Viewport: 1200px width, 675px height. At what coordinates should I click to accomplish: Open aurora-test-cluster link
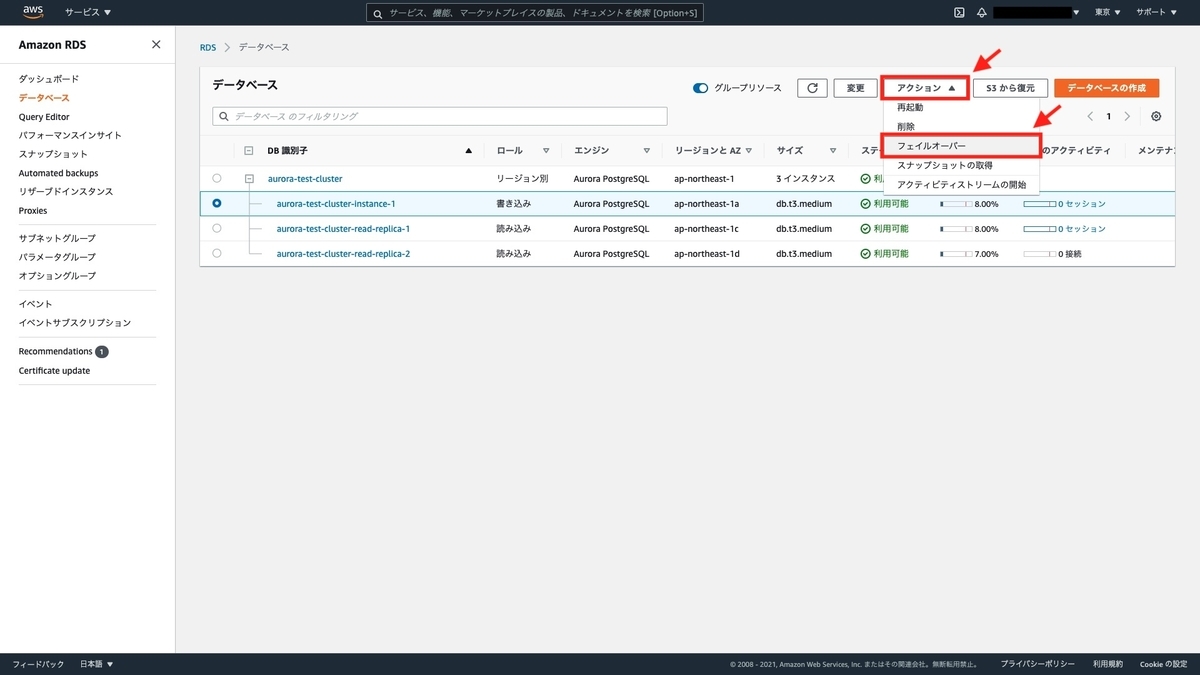pyautogui.click(x=305, y=178)
